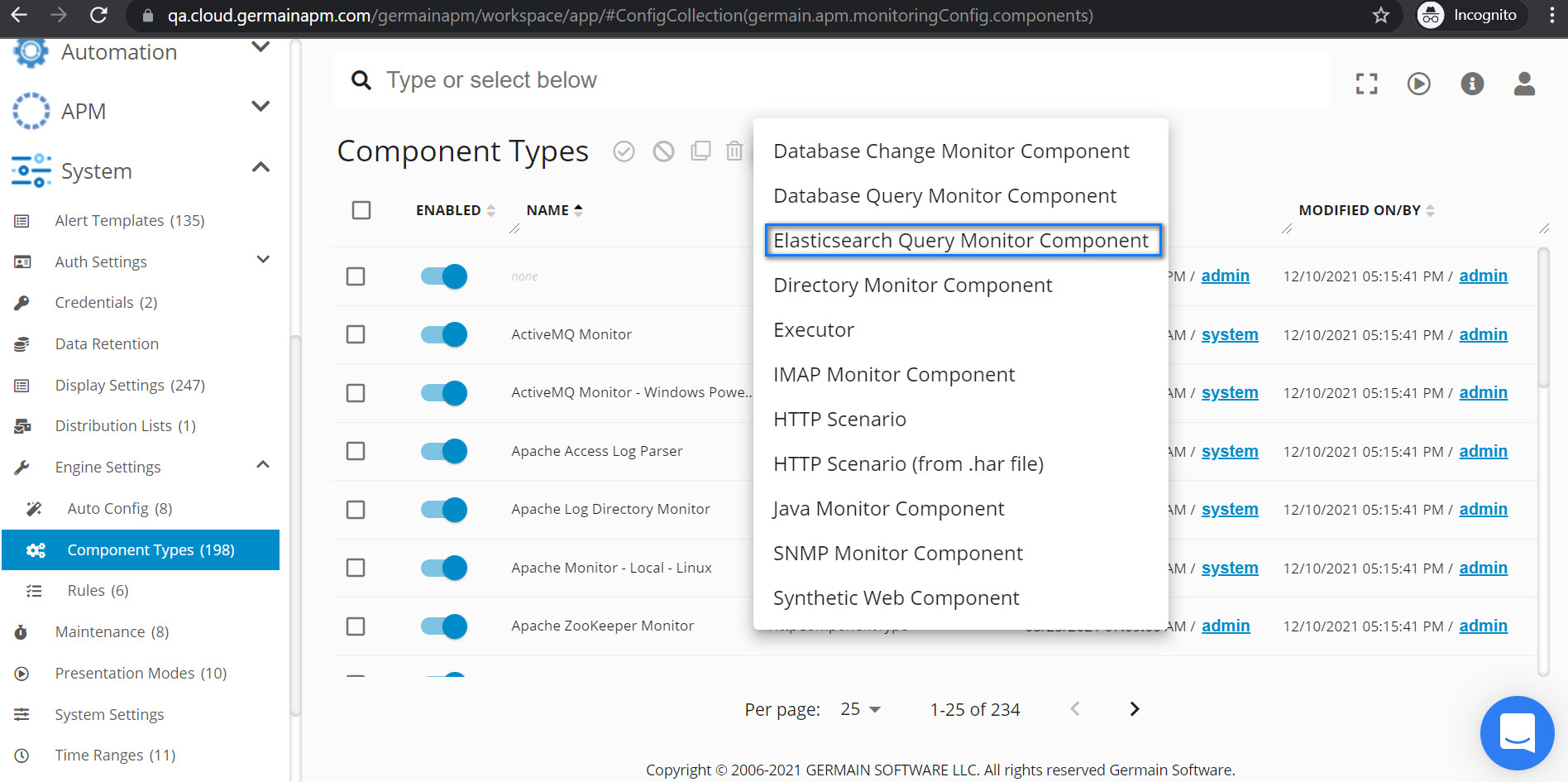The image size is (1568, 782).
Task: Open the user profile icon
Action: [x=1524, y=84]
